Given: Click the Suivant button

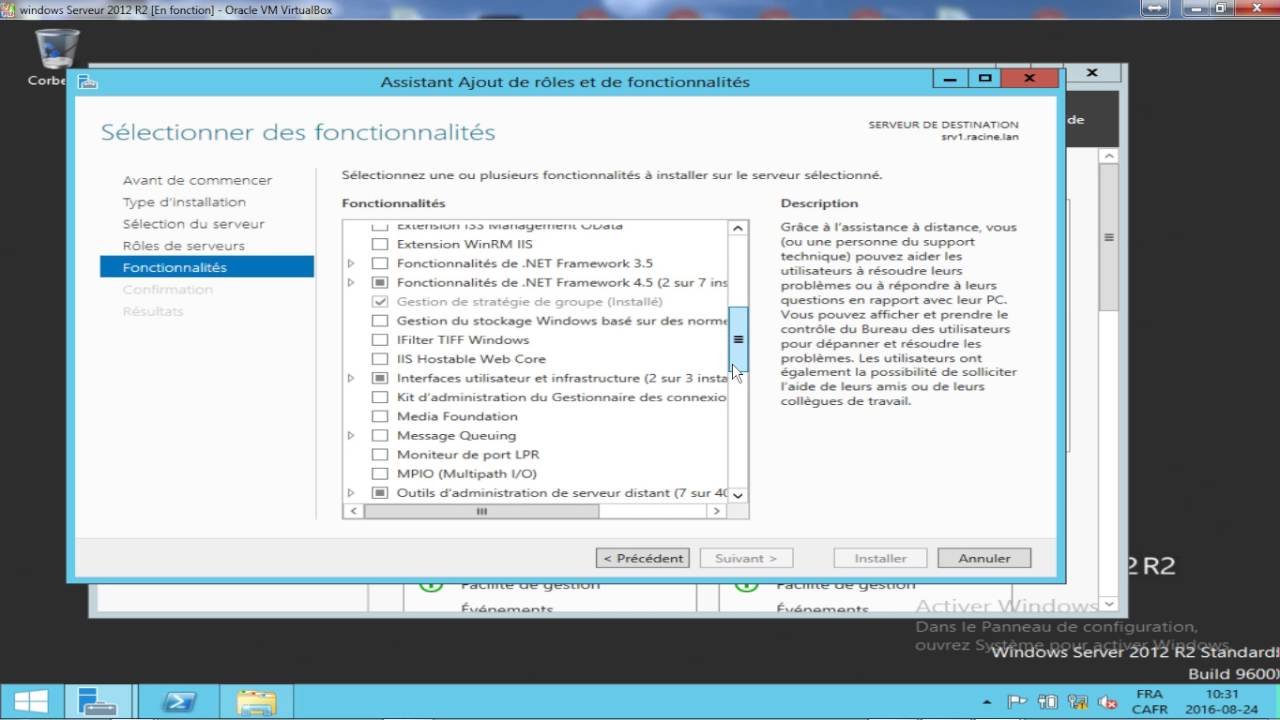Looking at the screenshot, I should pyautogui.click(x=746, y=558).
